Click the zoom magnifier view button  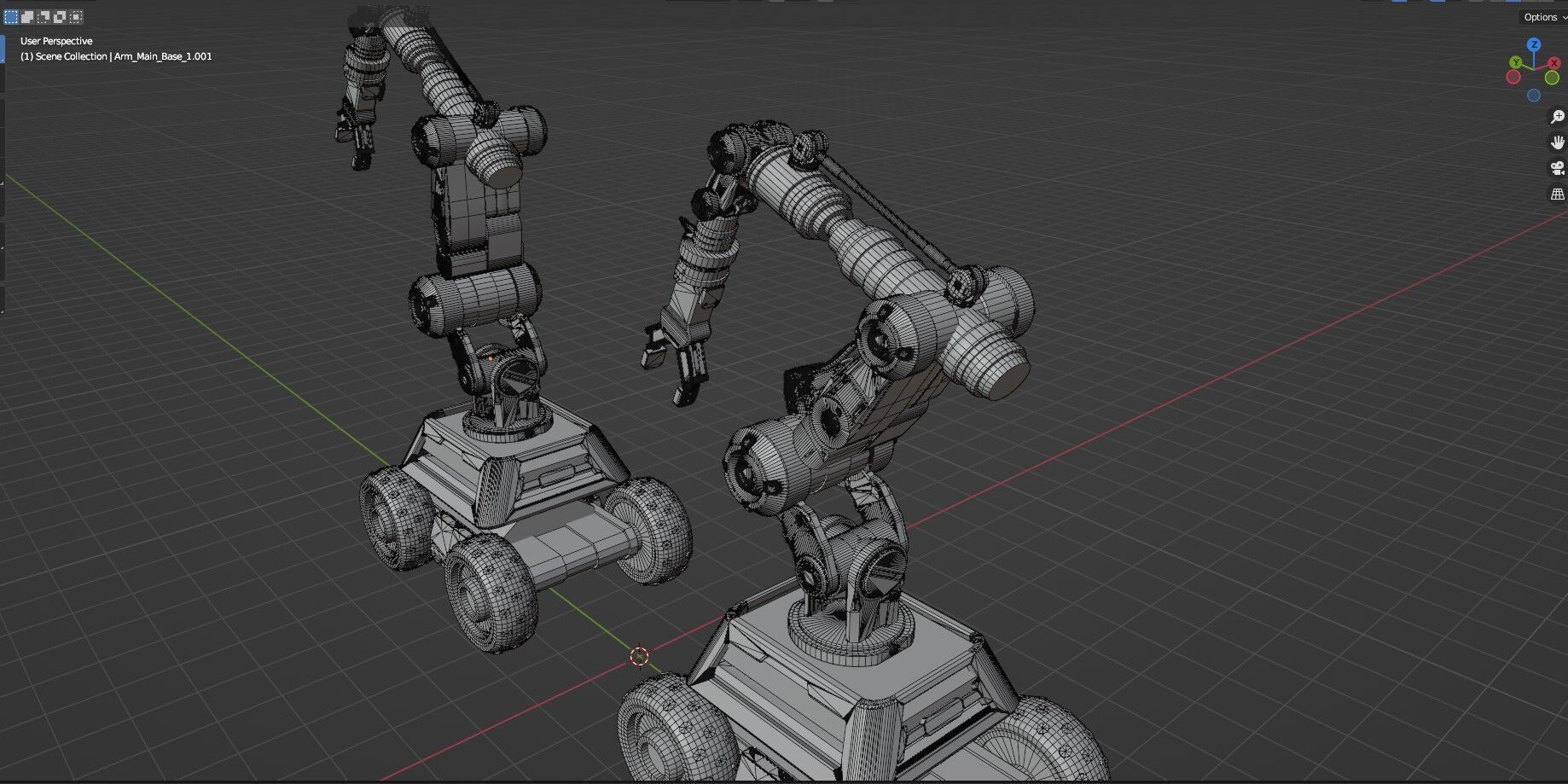[x=1557, y=117]
